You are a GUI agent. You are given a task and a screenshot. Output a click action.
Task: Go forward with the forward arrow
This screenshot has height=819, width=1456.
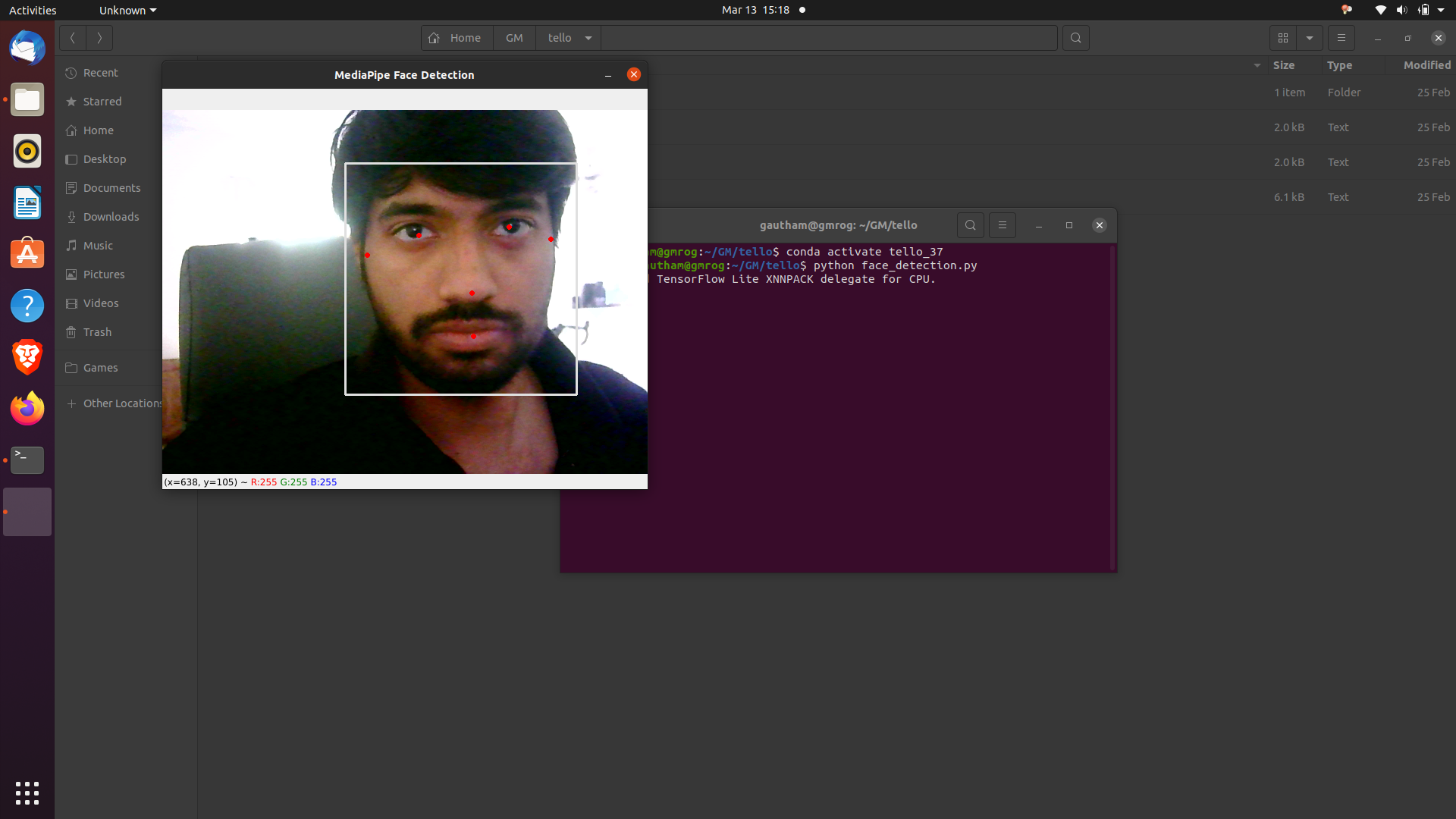(99, 38)
